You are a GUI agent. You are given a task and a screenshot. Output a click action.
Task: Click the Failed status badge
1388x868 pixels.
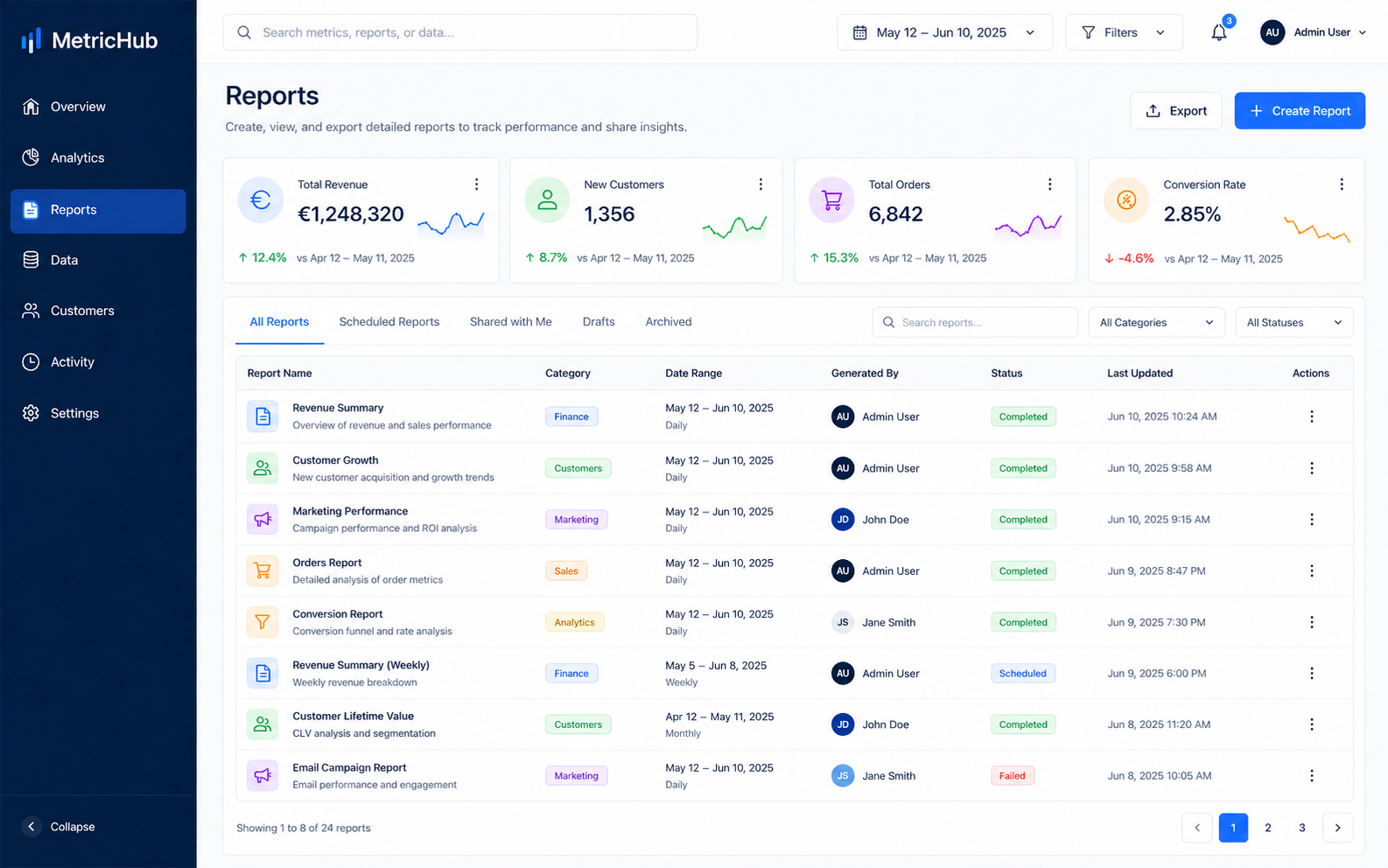coord(1013,776)
